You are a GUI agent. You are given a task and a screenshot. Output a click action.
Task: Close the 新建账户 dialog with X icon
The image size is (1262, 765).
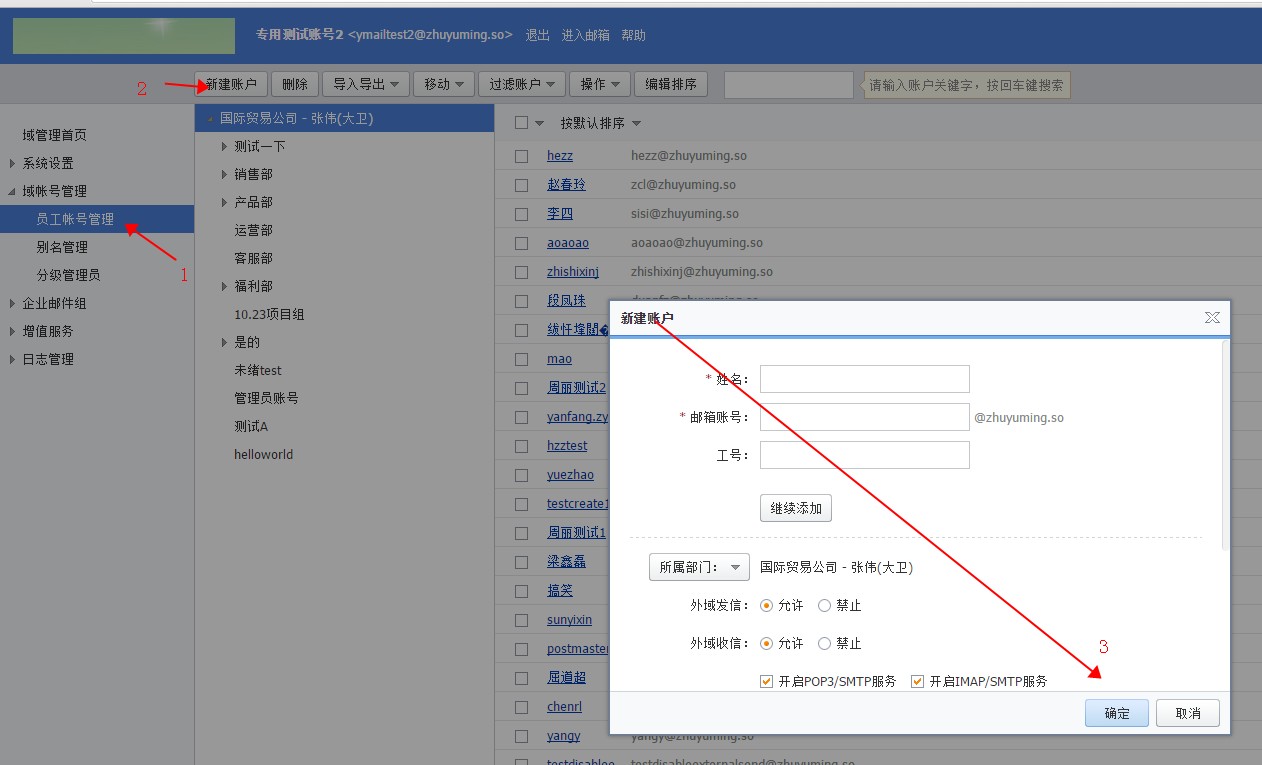pyautogui.click(x=1212, y=318)
